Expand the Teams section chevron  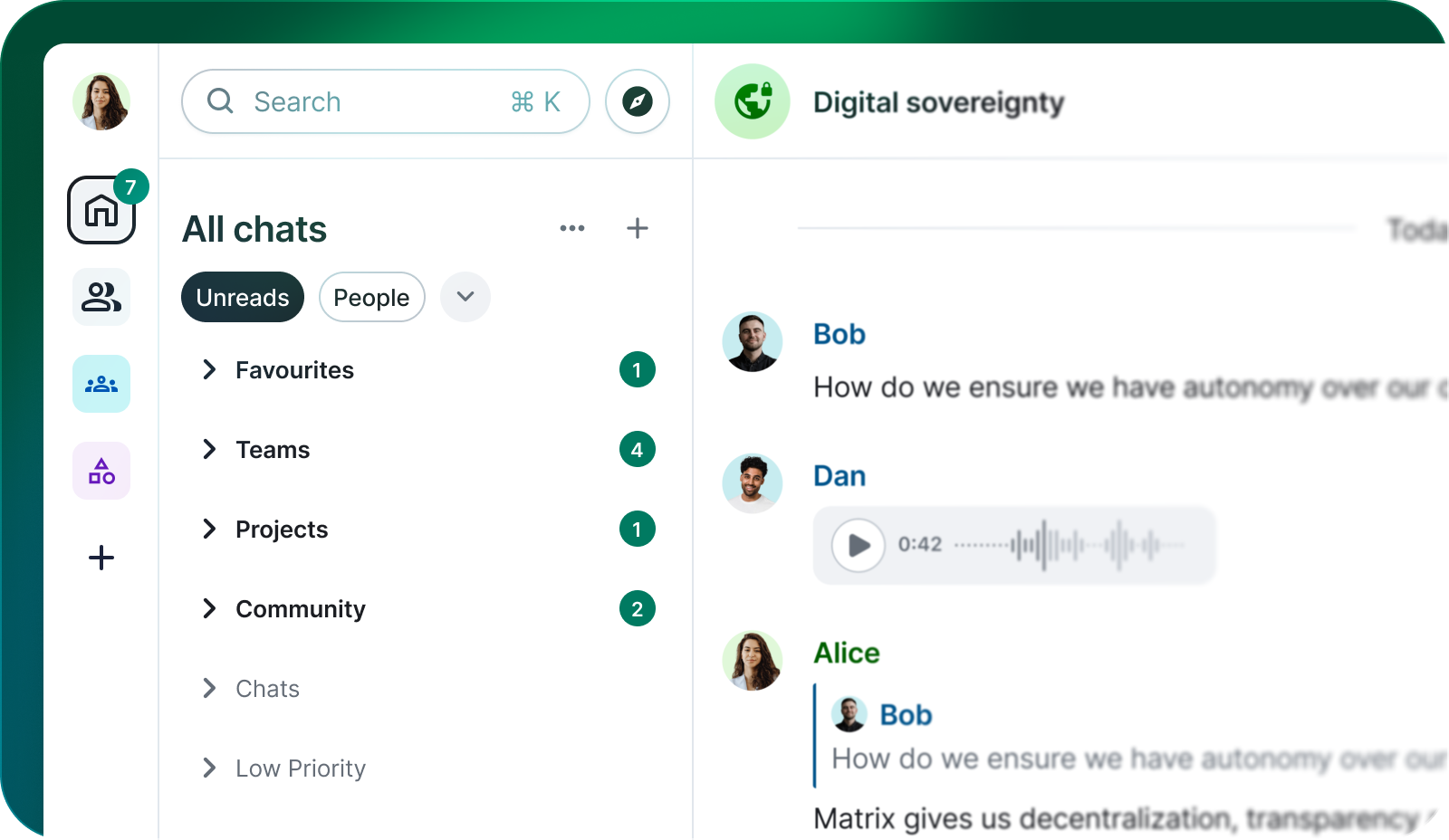[x=210, y=449]
